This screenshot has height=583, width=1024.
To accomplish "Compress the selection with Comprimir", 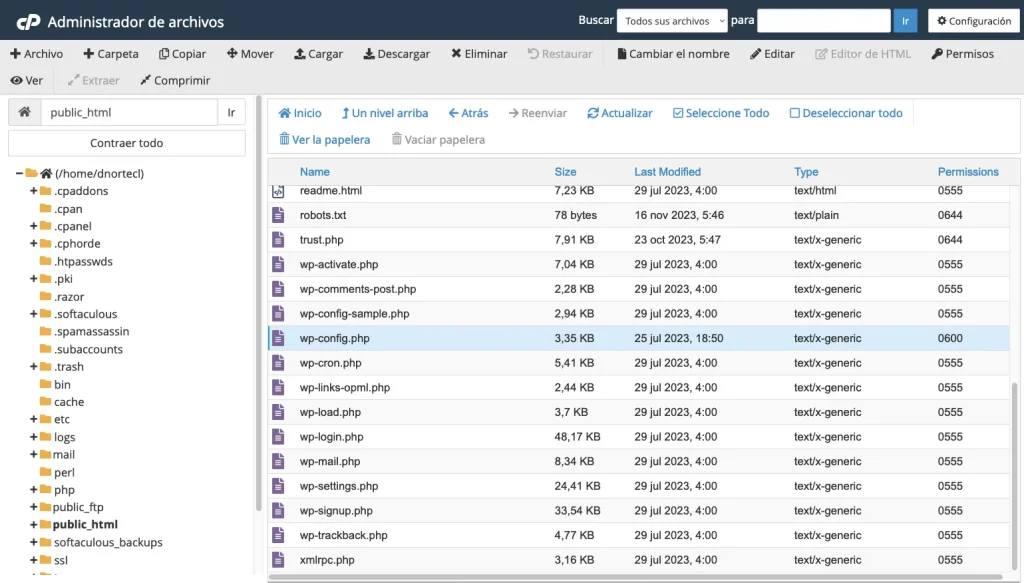I will 175,80.
